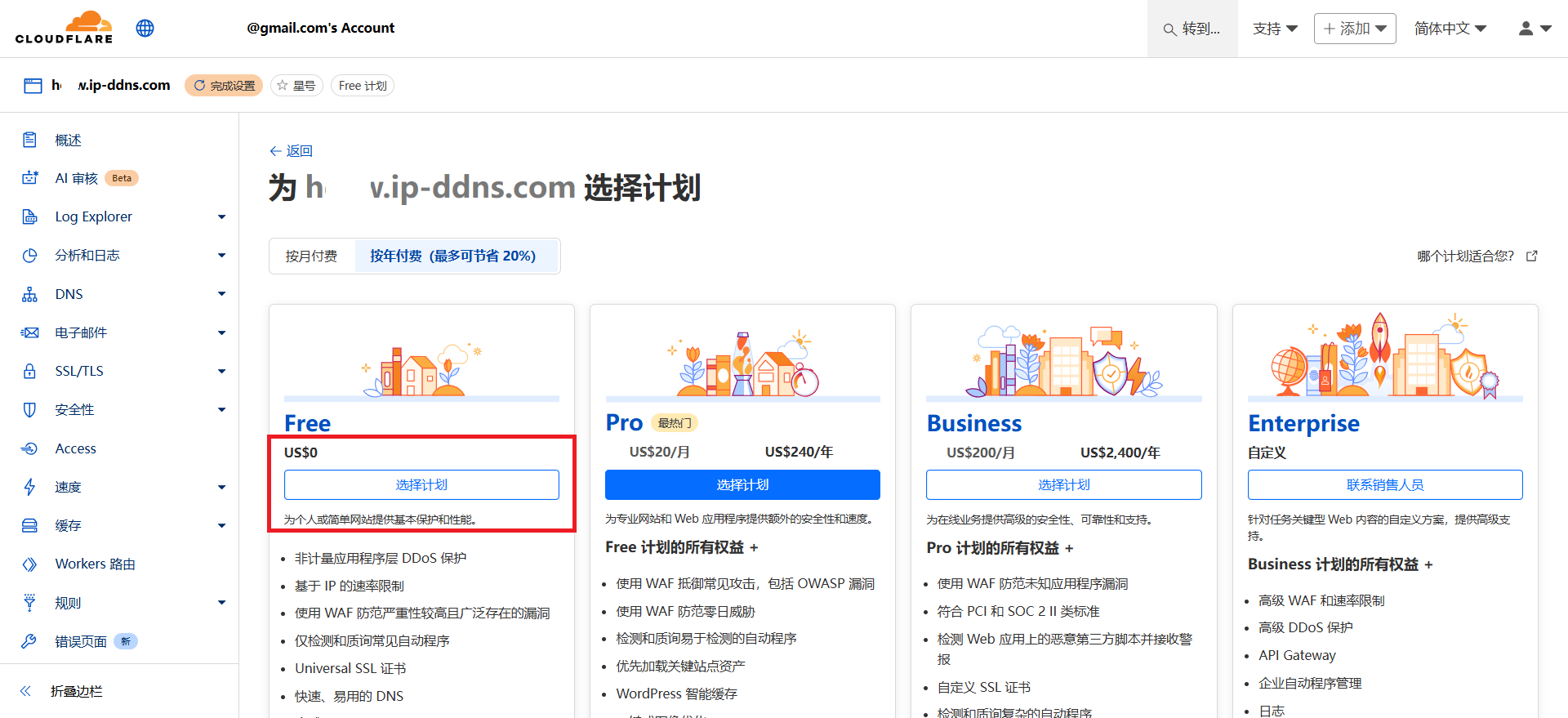Click 选择计划 under the Pro plan
This screenshot has height=718, width=1568.
(742, 484)
